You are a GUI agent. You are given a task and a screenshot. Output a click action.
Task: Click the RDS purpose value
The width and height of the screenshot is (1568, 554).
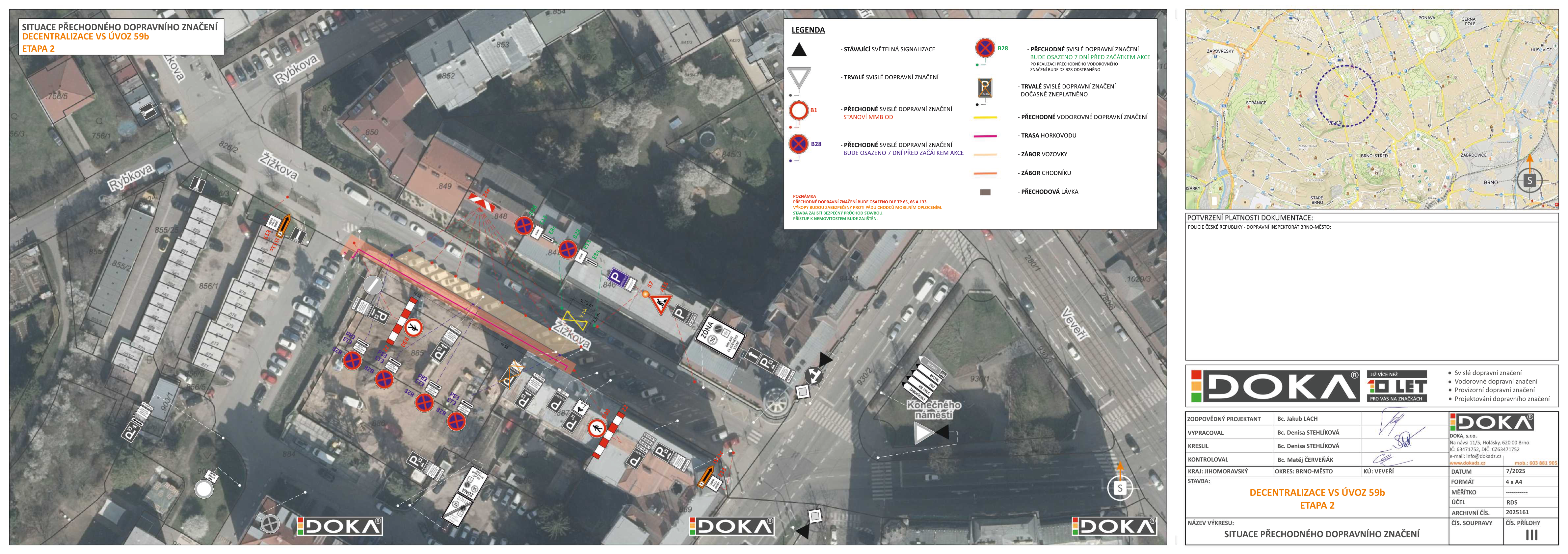coord(1511,502)
